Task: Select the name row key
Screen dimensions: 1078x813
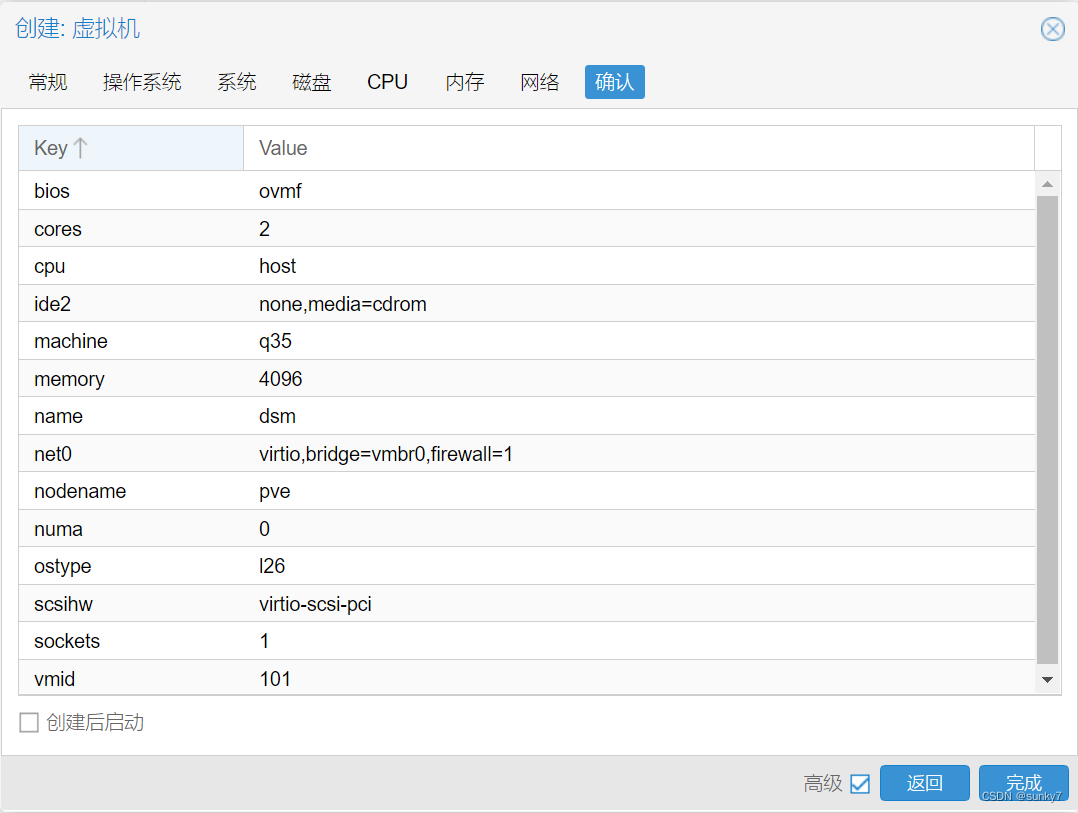Action: (x=58, y=416)
